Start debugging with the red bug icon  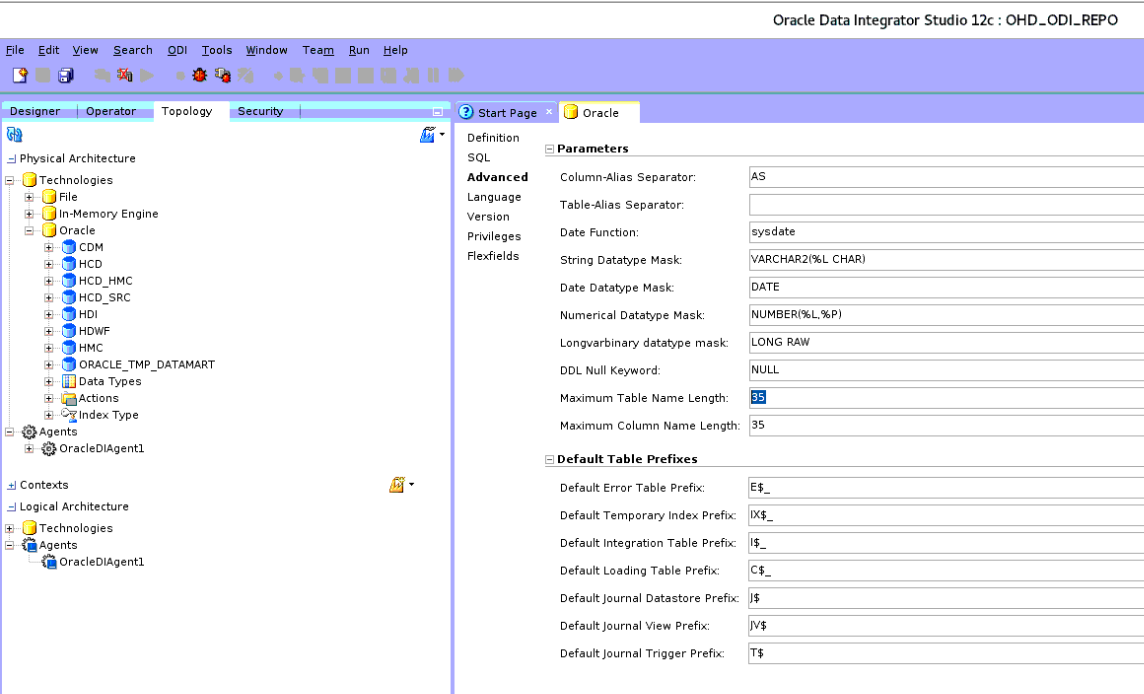(199, 74)
